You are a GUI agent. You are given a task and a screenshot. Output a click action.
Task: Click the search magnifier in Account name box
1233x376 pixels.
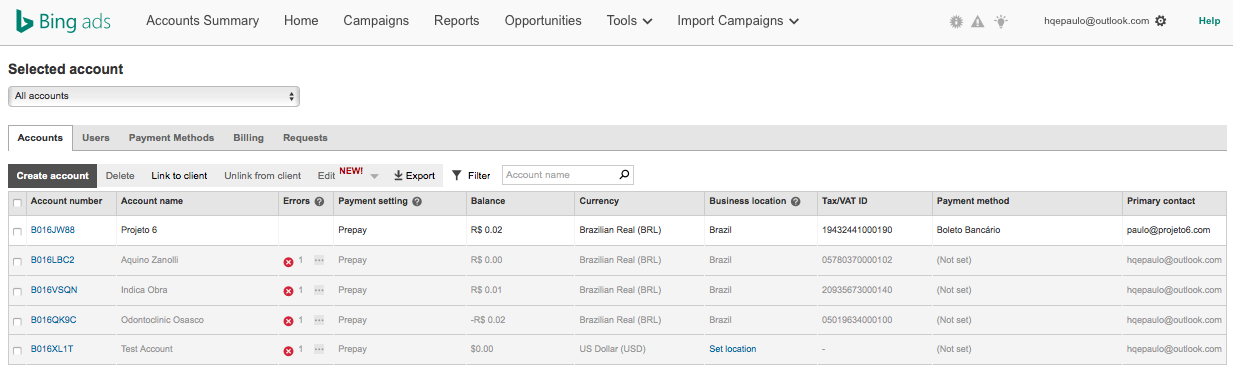tap(625, 175)
